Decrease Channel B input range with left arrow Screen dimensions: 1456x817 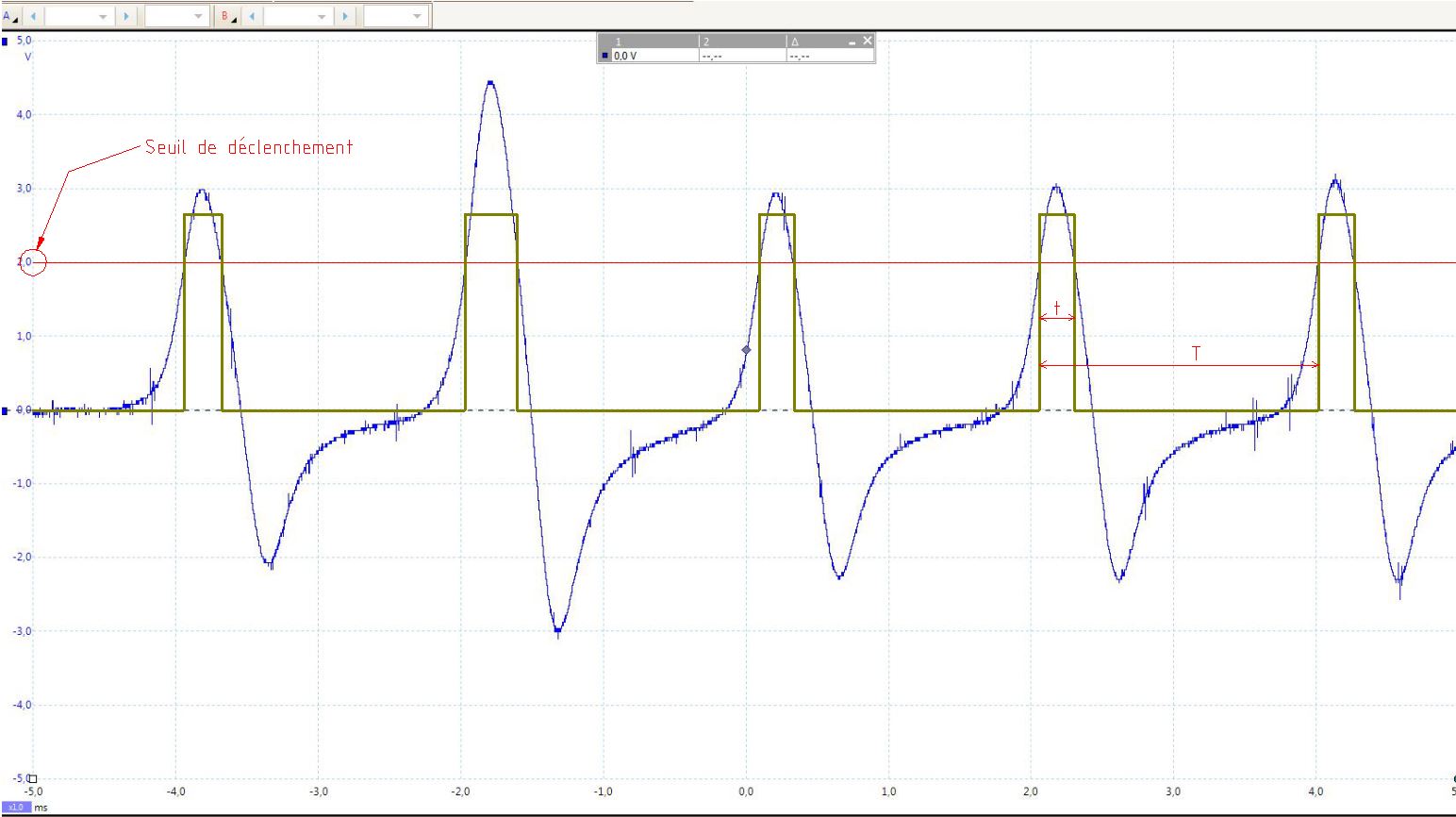coord(252,16)
